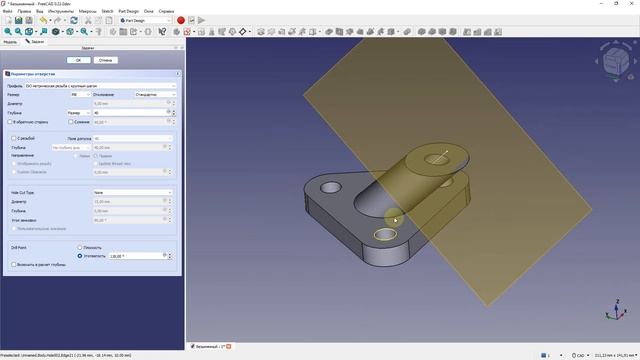This screenshot has width=640, height=360.
Task: Undo the last action
Action: coord(43,20)
